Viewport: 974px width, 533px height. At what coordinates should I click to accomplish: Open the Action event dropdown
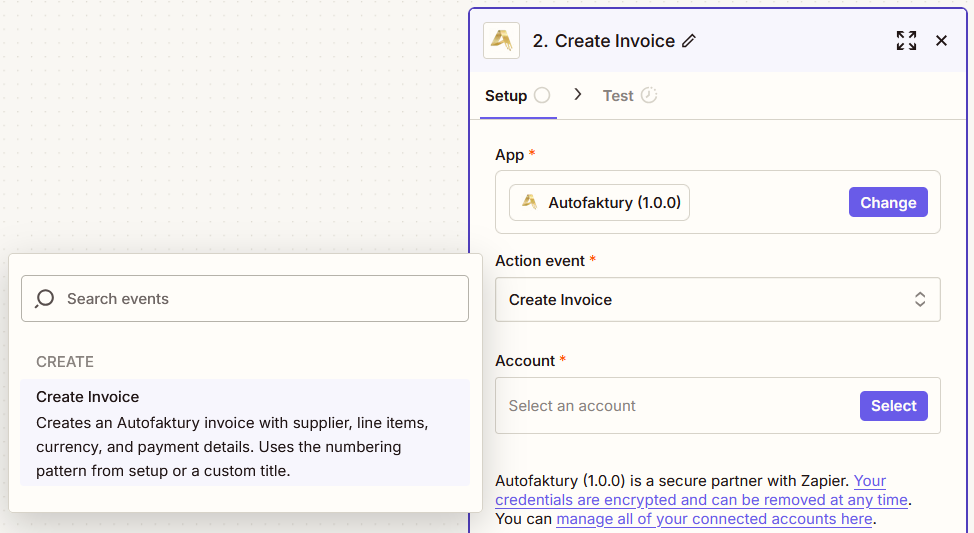point(717,299)
